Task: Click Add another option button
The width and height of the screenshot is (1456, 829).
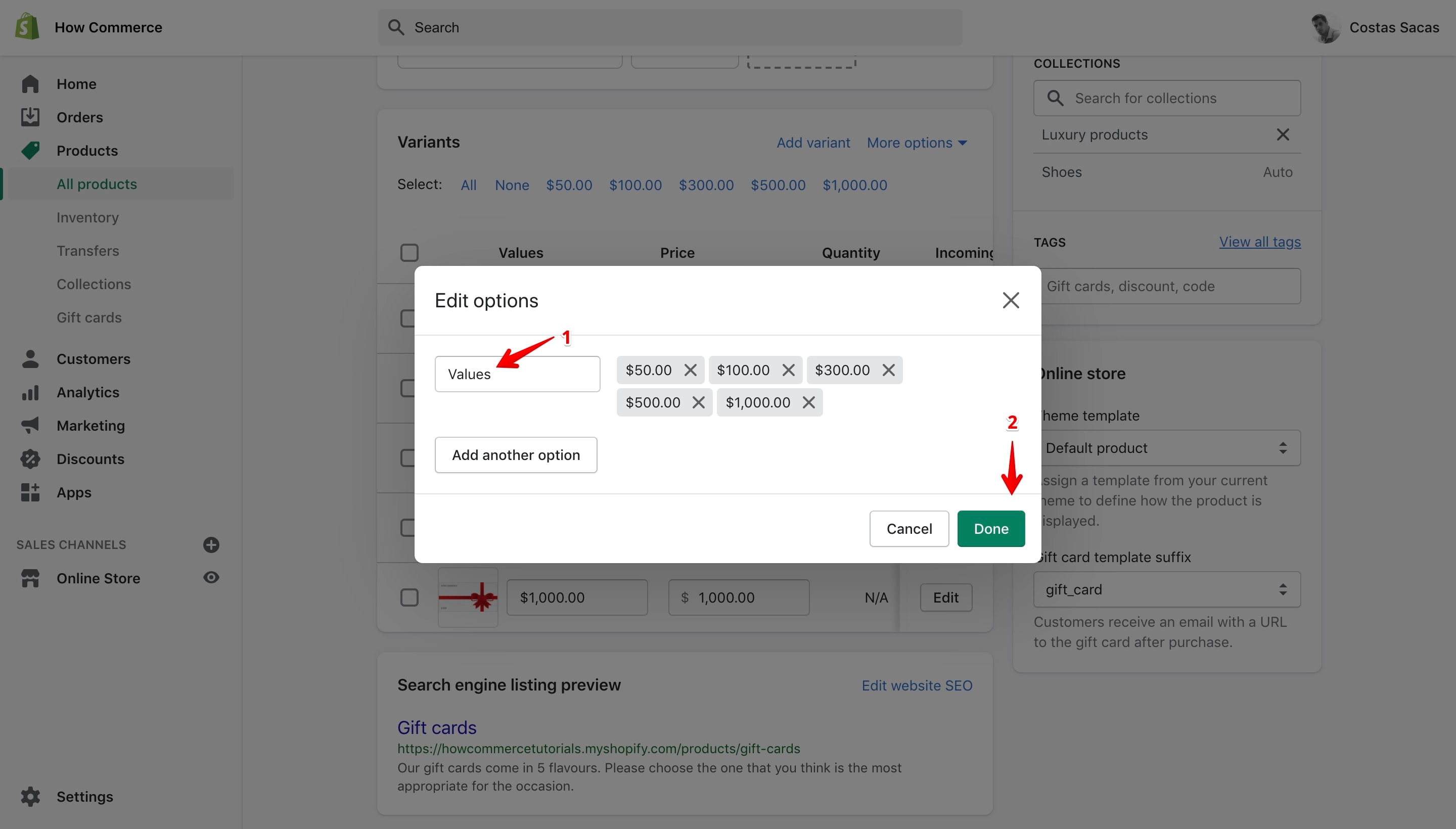Action: tap(516, 455)
